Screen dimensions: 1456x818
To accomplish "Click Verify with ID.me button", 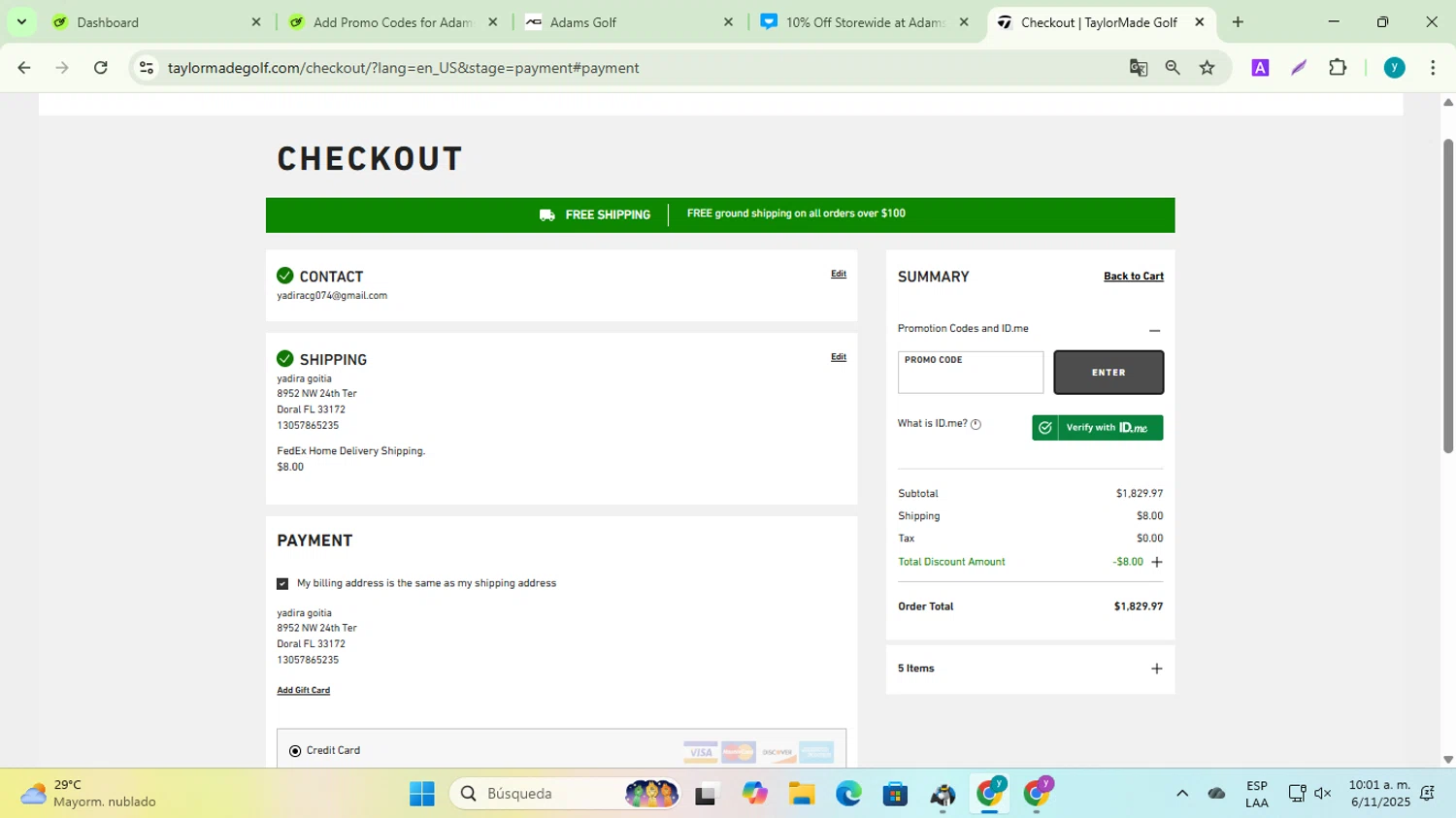I will (1098, 428).
